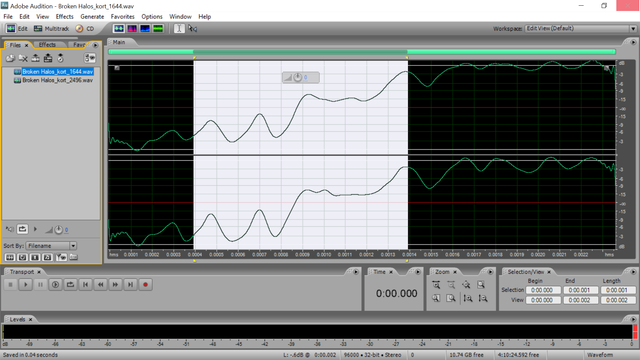The image size is (640, 360).
Task: Click Zoom In Vertically icon
Action: [468, 298]
